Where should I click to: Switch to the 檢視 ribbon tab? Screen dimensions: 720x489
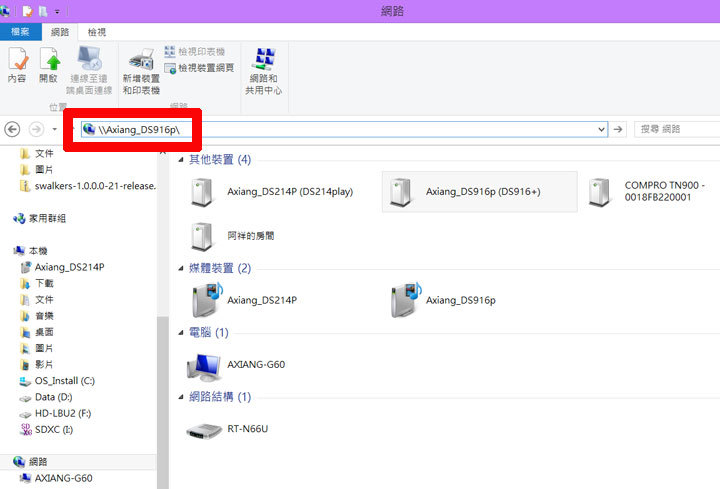click(x=97, y=32)
